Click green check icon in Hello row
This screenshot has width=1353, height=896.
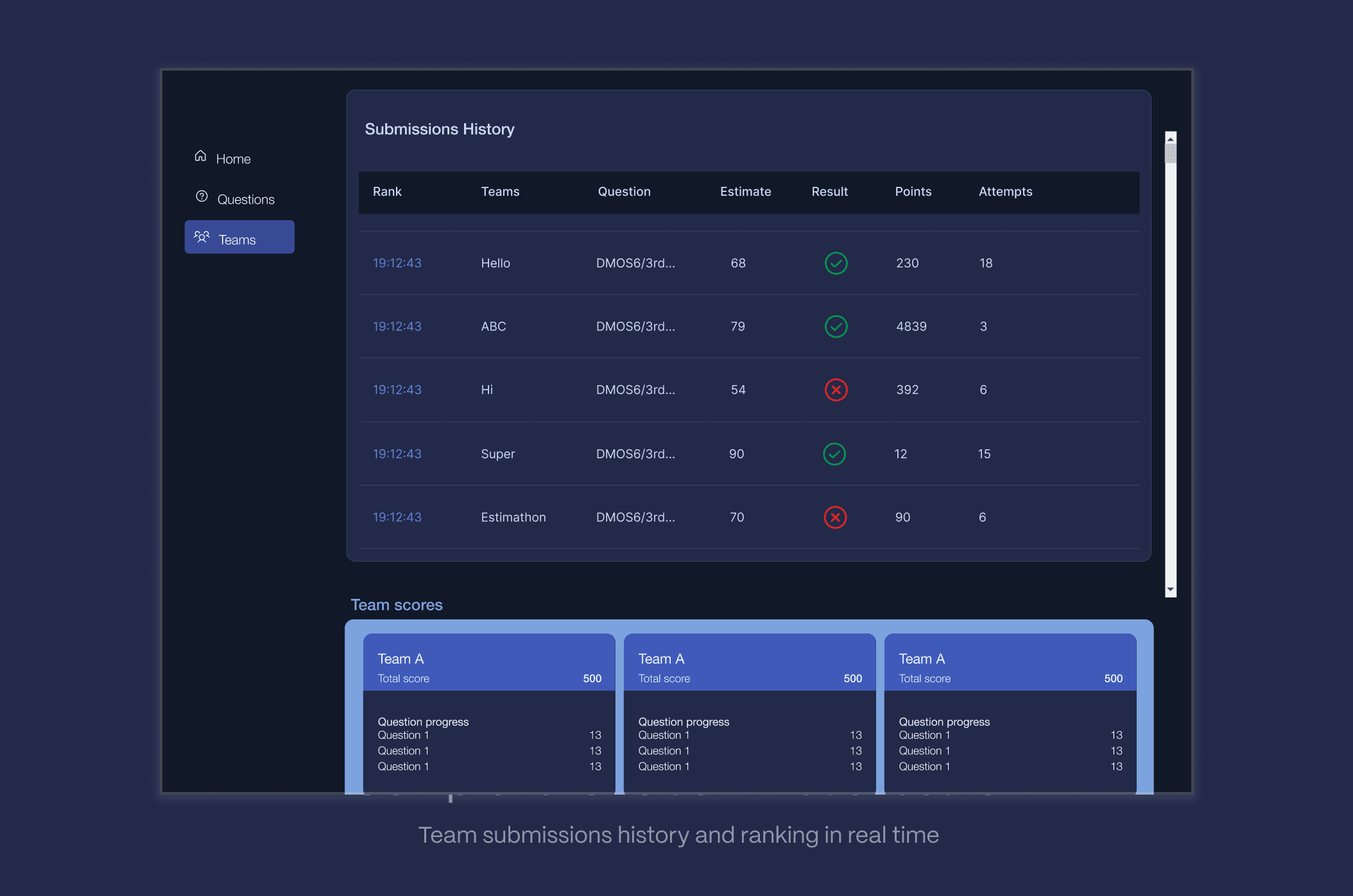click(836, 263)
